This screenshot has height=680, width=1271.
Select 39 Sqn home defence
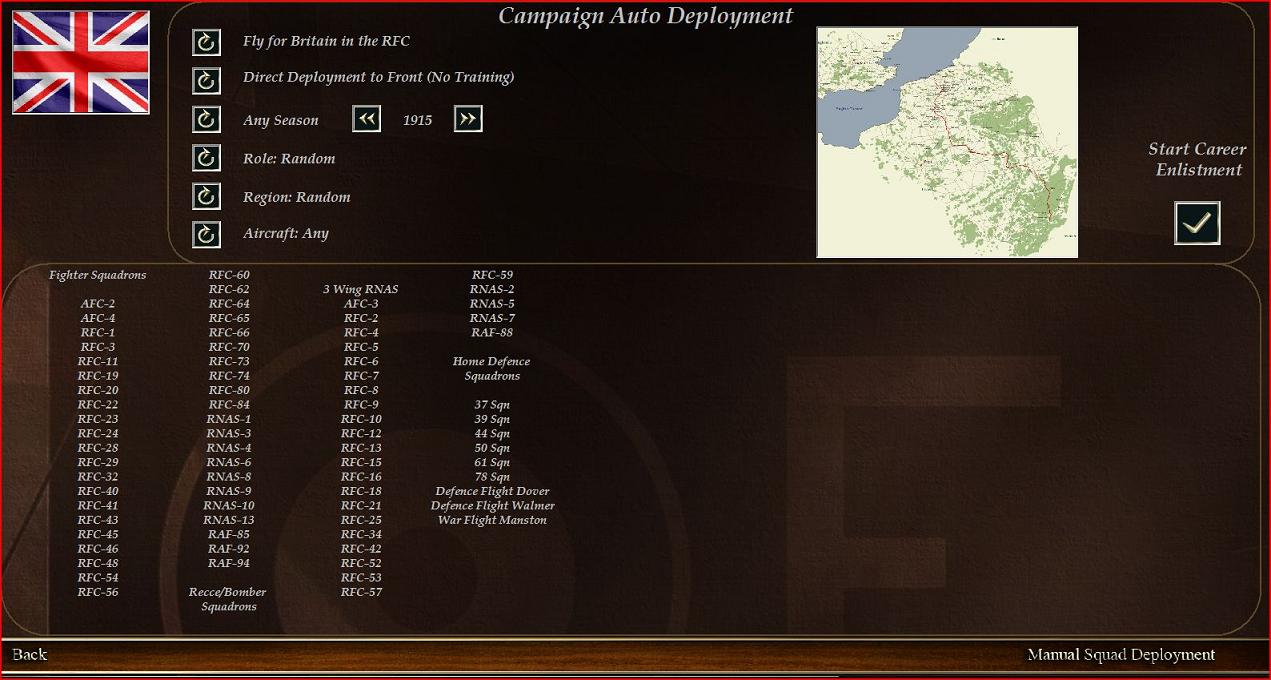coord(492,420)
